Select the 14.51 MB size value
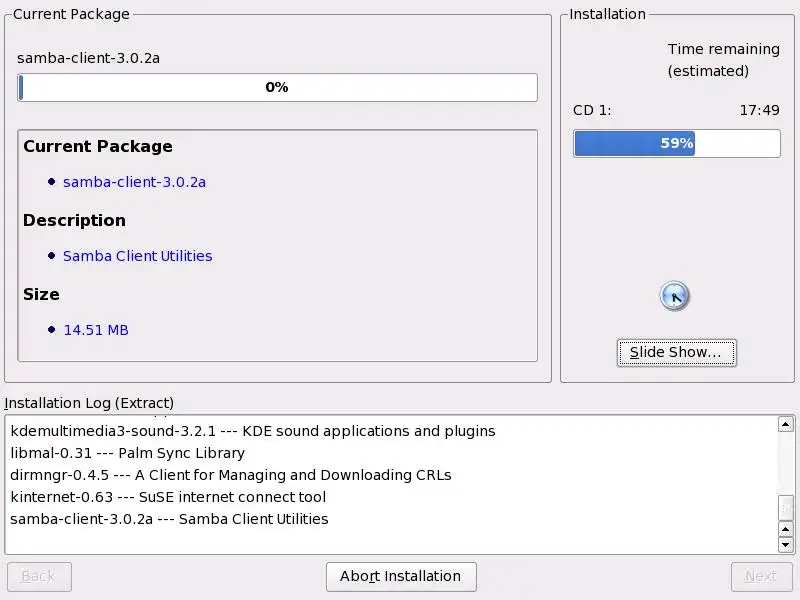Viewport: 800px width, 600px height. pyautogui.click(x=96, y=330)
